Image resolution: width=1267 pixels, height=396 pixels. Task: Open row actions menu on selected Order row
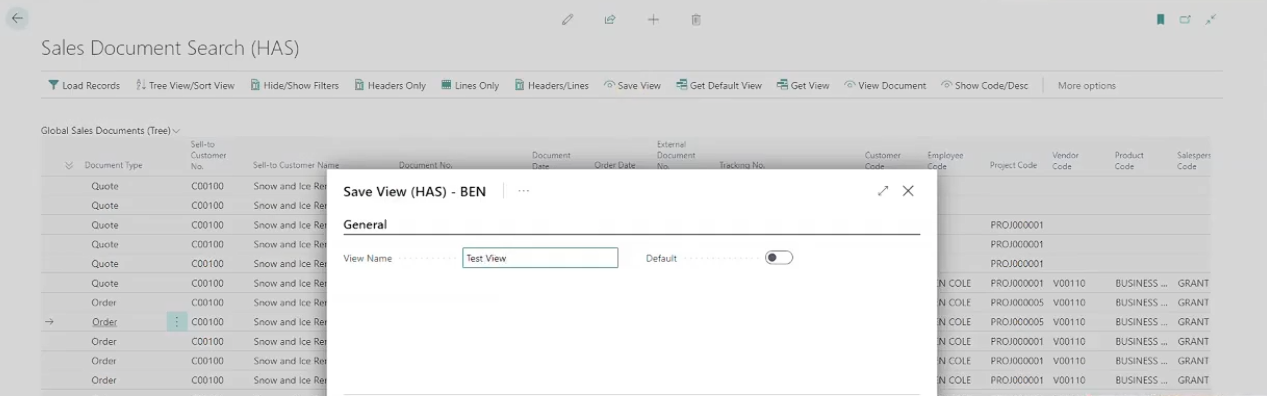[x=177, y=322]
